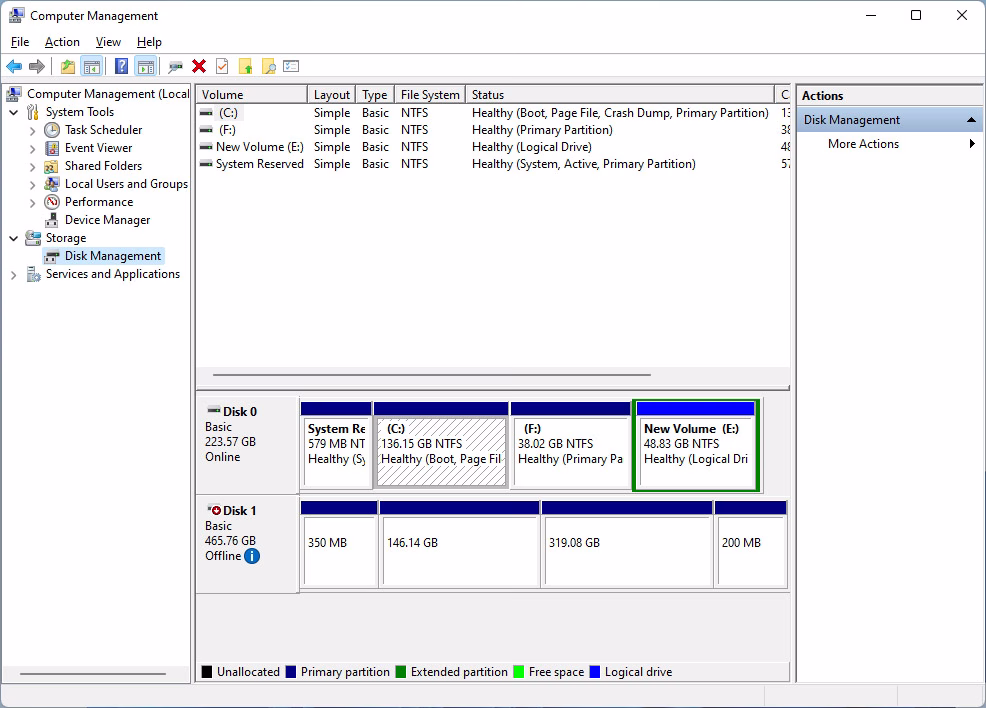Click the console tree horizontal scrollbar
The width and height of the screenshot is (986, 708).
click(x=92, y=673)
